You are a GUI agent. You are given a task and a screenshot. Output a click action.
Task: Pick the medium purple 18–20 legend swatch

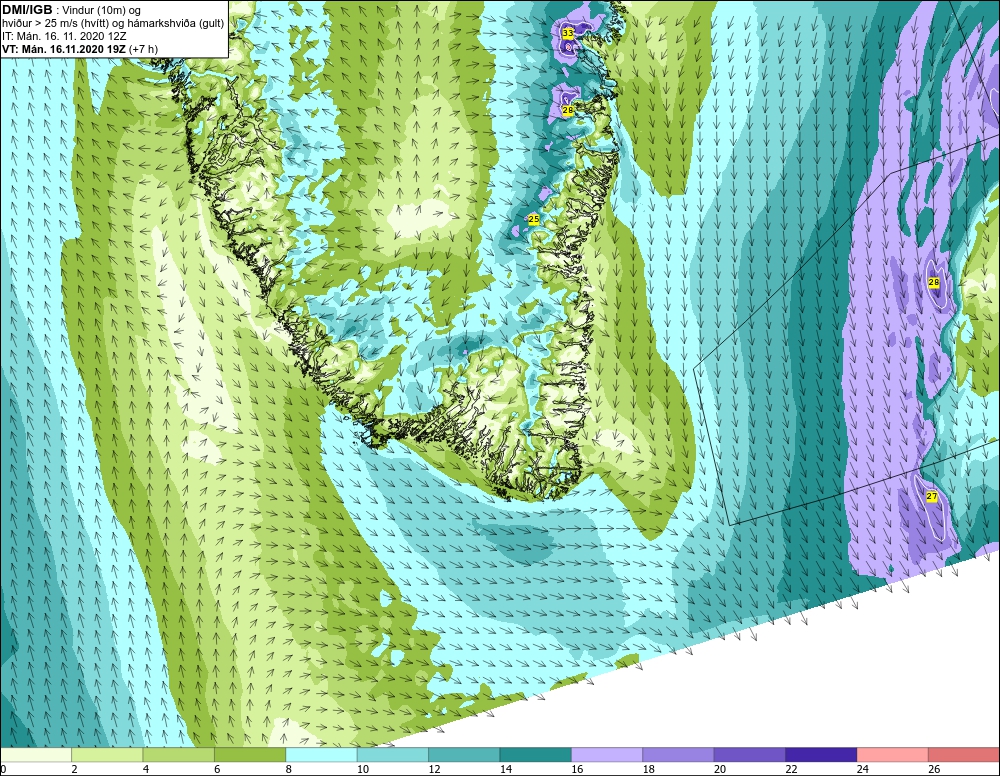tap(679, 755)
